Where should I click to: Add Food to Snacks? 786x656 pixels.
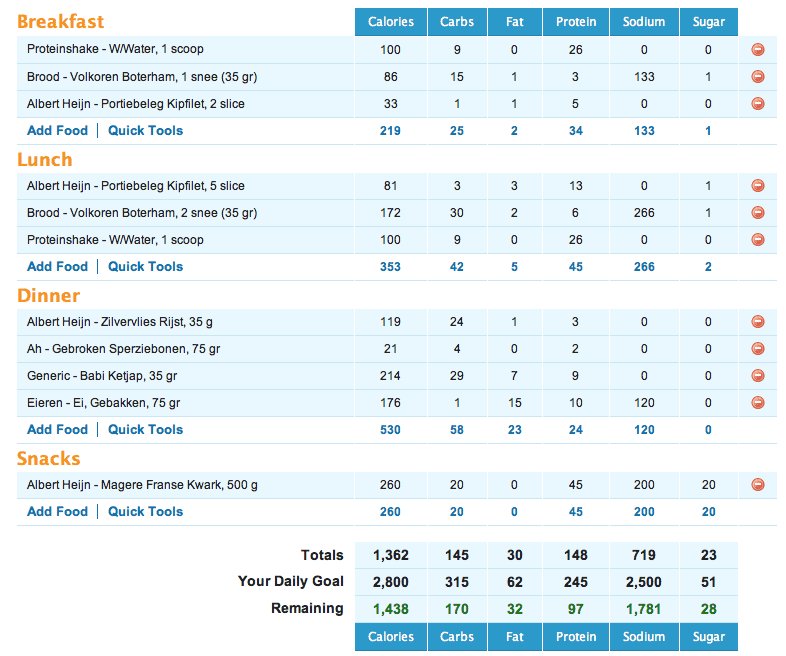coord(55,512)
